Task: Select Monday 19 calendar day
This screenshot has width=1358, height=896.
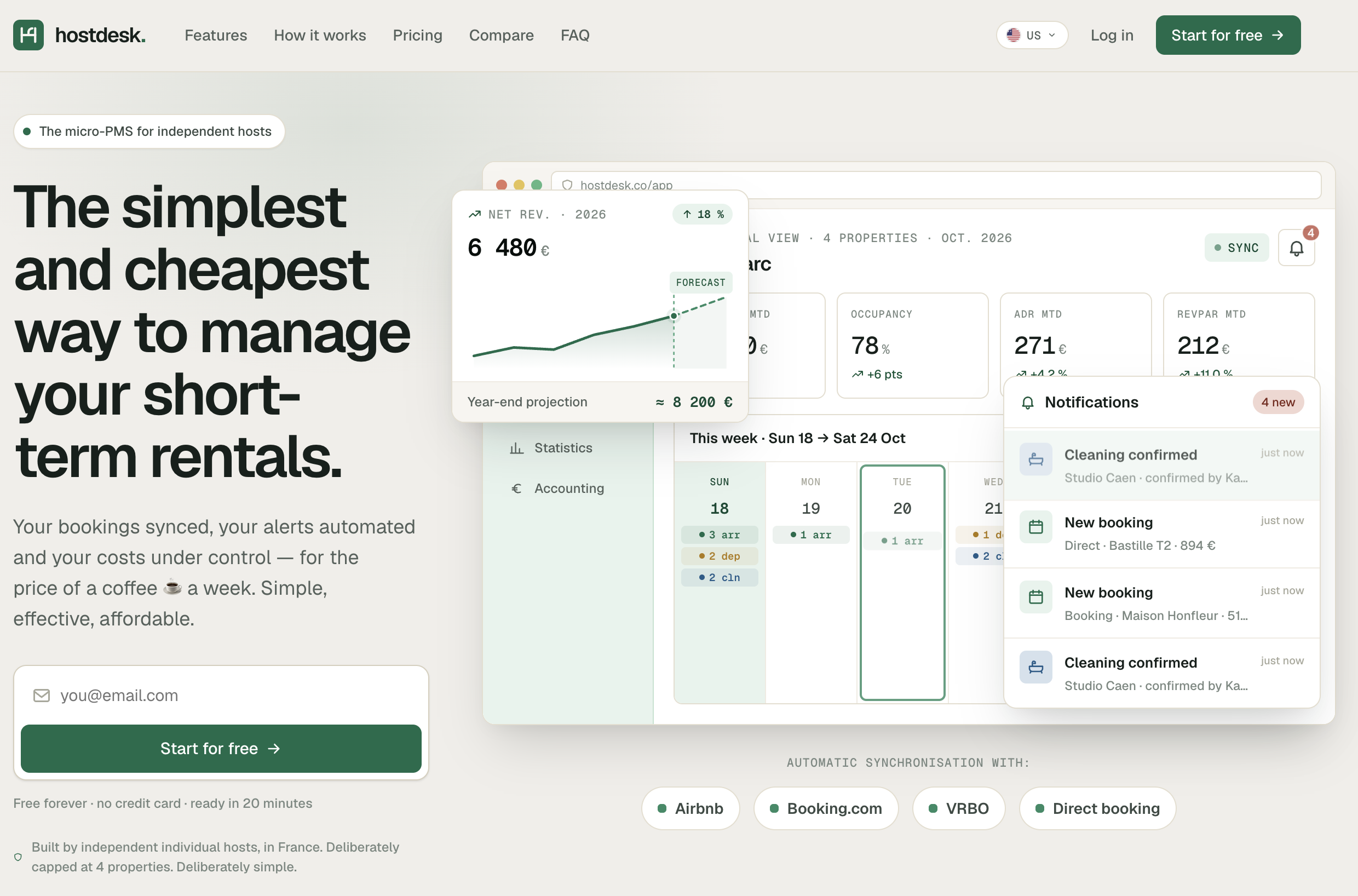Action: tap(812, 583)
